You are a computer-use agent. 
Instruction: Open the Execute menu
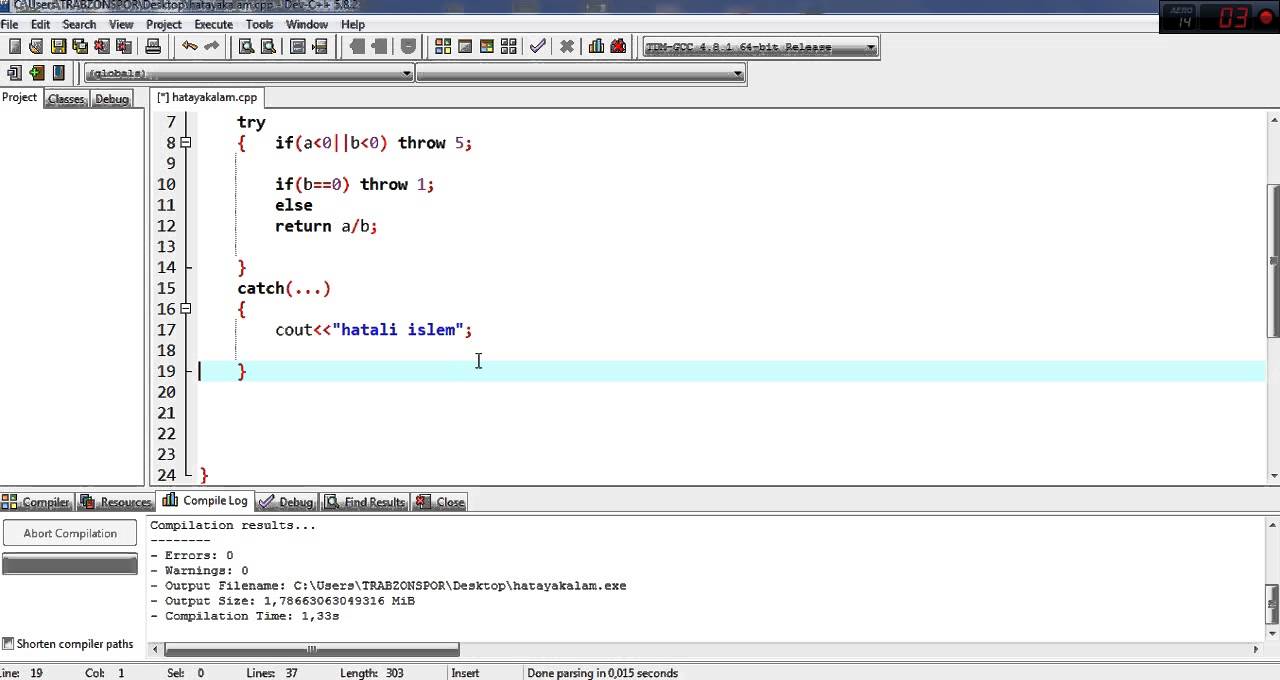[213, 24]
